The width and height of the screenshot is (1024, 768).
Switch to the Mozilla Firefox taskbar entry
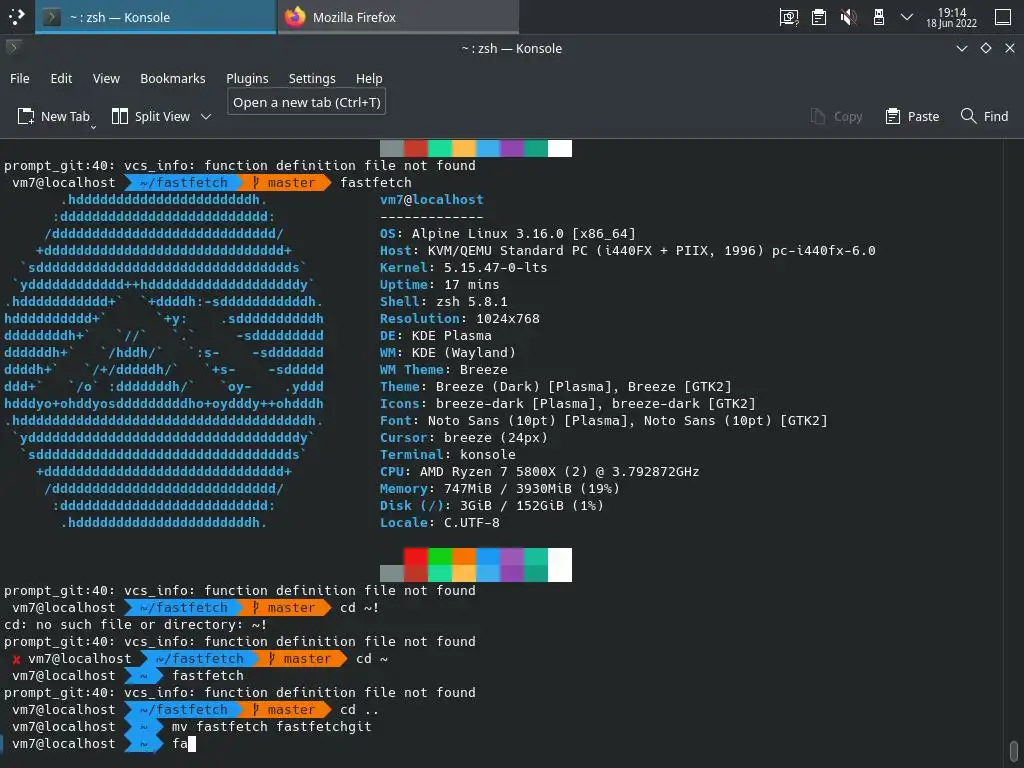pyautogui.click(x=398, y=17)
